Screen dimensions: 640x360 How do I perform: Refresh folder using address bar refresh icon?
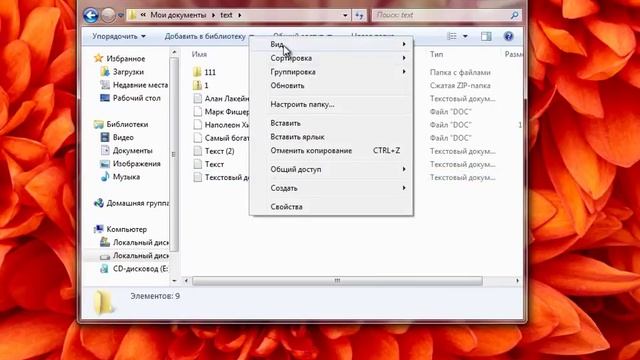(x=359, y=15)
